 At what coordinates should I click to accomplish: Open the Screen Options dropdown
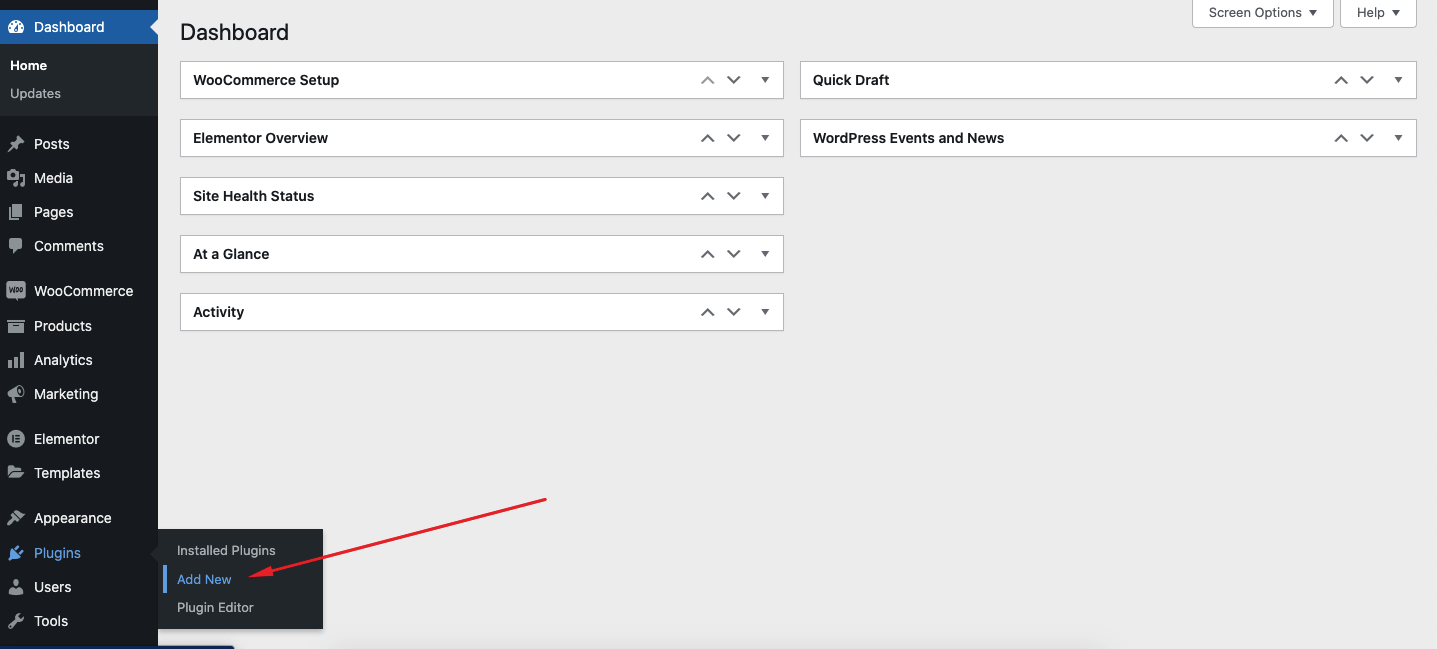pyautogui.click(x=1261, y=12)
